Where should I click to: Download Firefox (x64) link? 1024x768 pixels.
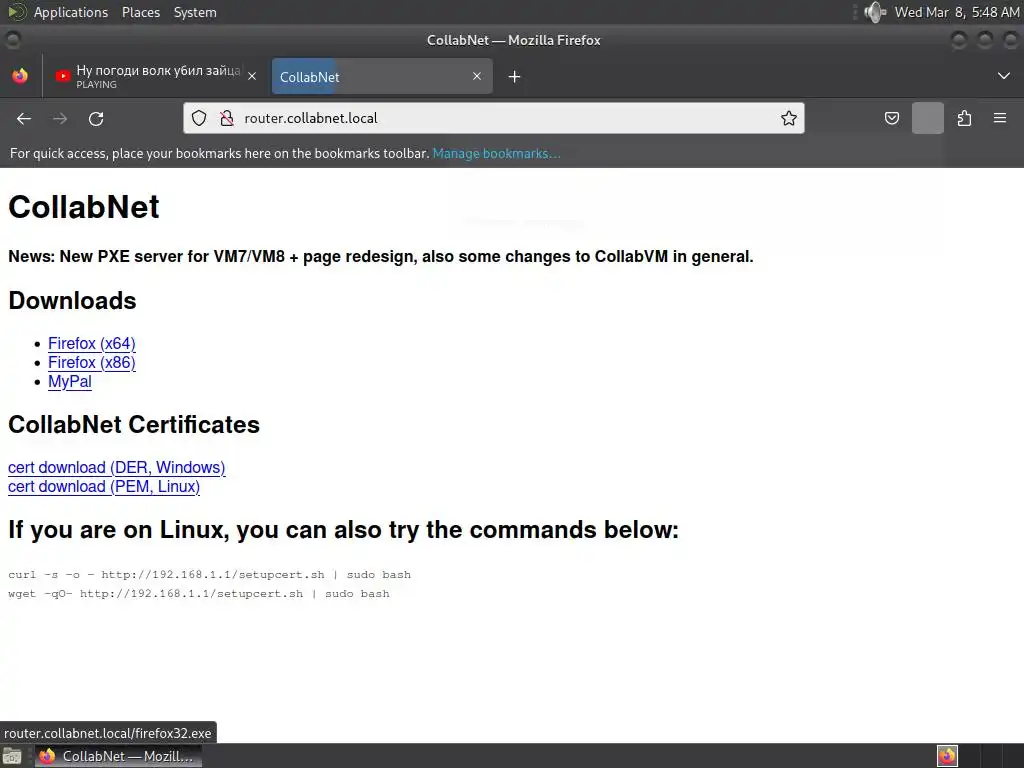point(92,344)
